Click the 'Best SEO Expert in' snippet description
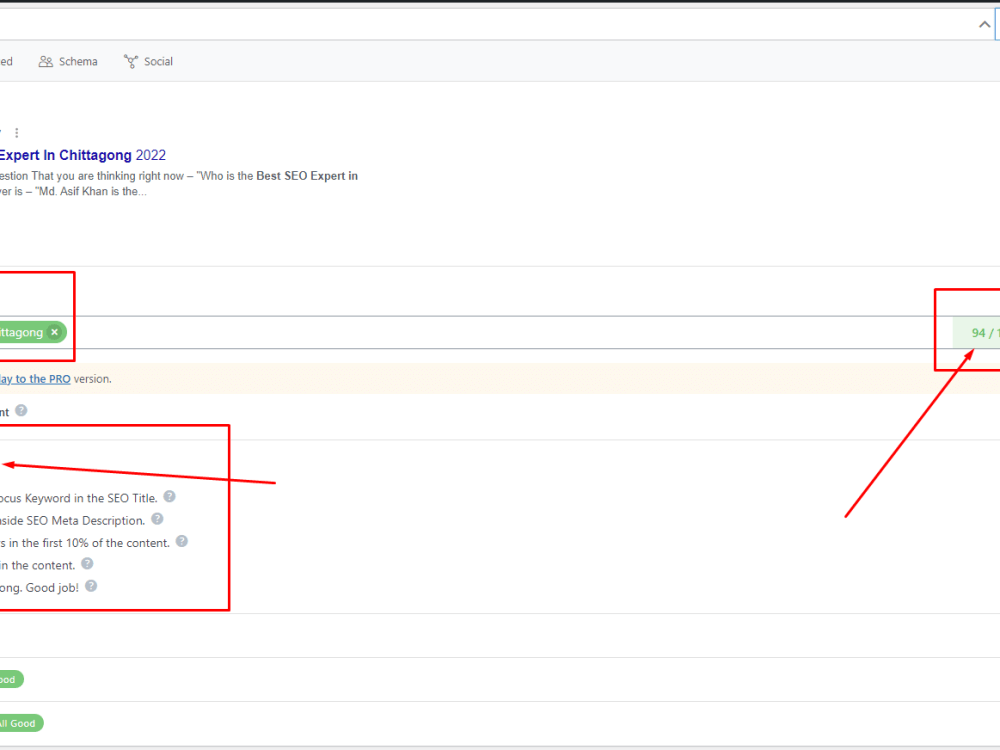Viewport: 1000px width, 750px height. (307, 176)
